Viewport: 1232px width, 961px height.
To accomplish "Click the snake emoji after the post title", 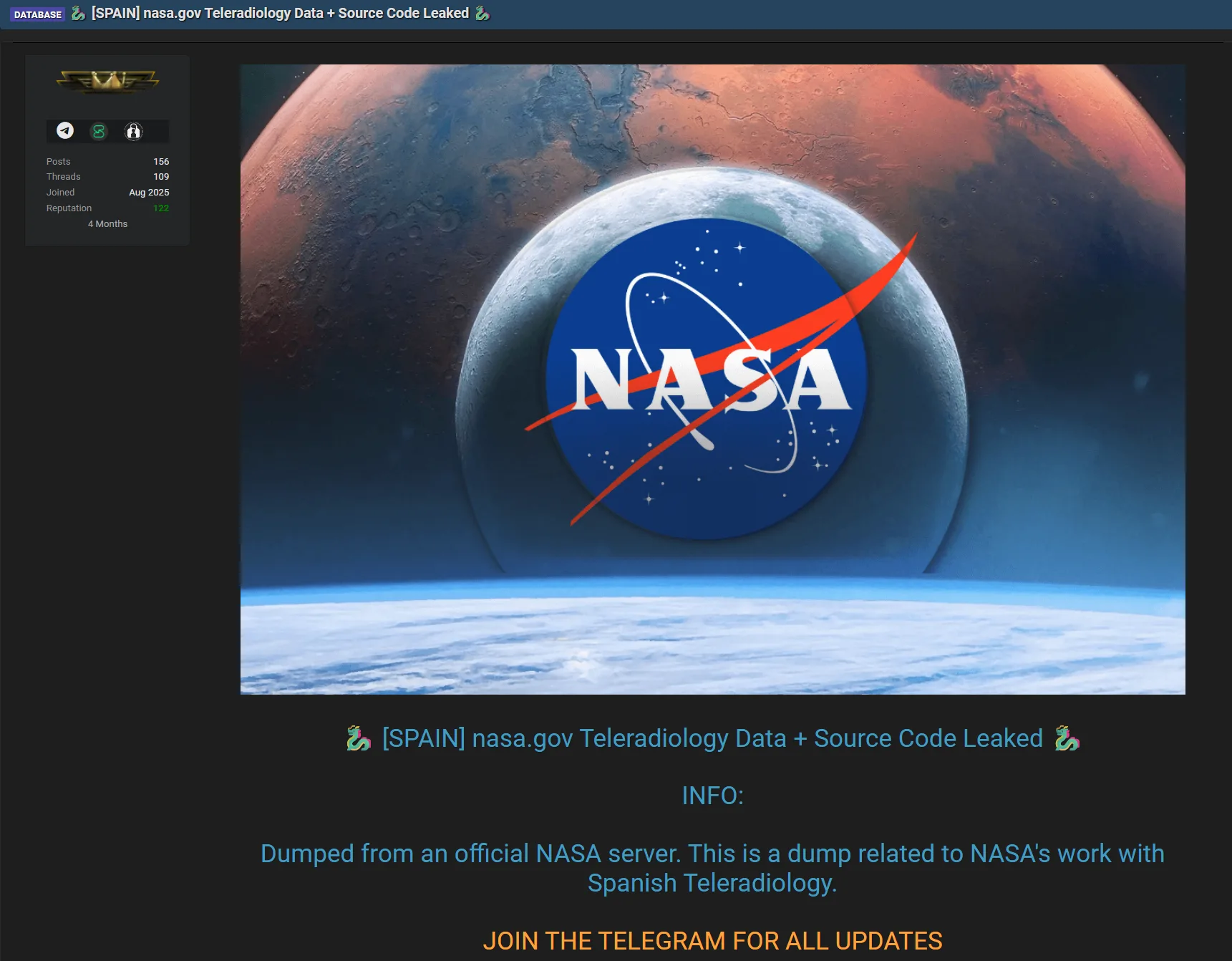I will [x=1067, y=738].
